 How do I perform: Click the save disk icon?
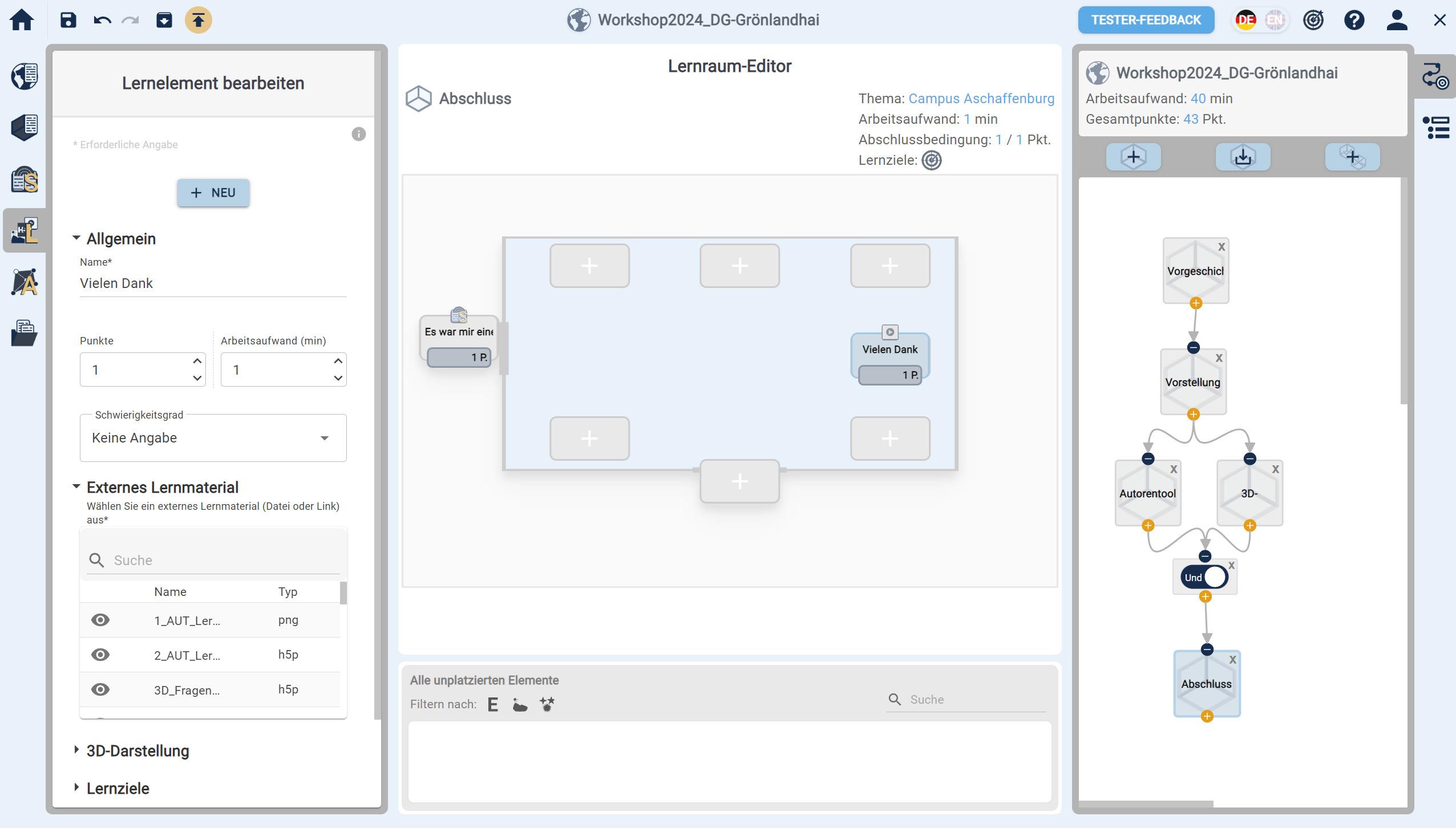point(68,20)
